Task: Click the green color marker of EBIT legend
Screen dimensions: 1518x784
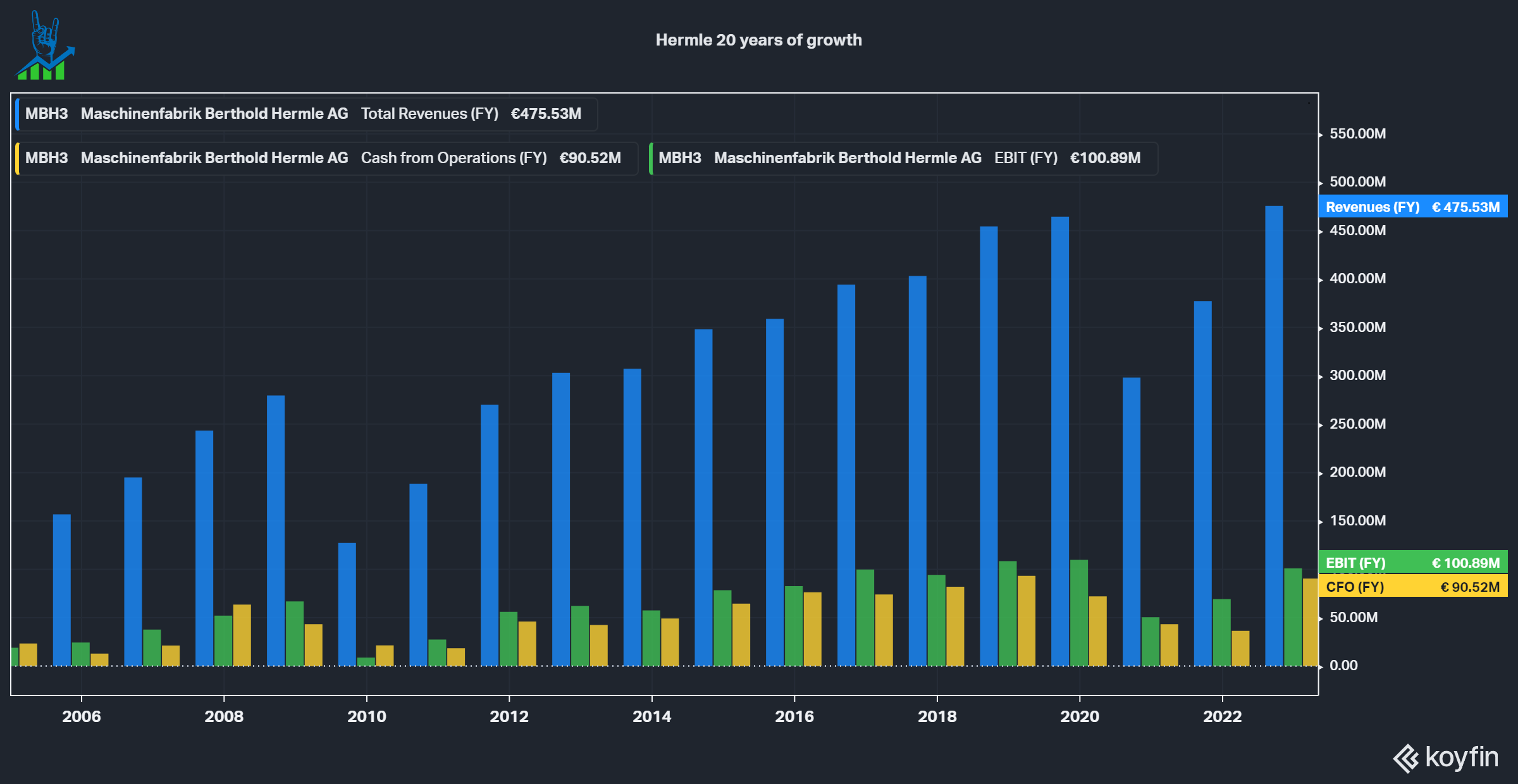Action: click(651, 158)
